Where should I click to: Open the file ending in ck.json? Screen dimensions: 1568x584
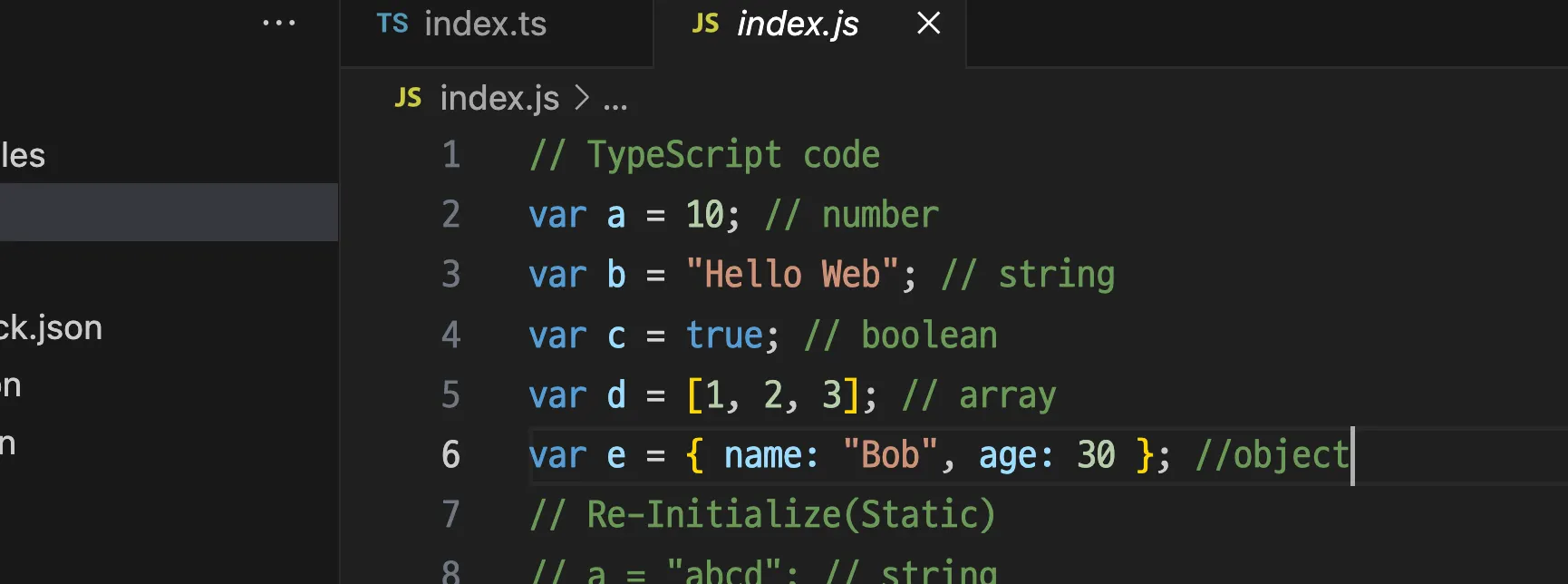pos(52,327)
